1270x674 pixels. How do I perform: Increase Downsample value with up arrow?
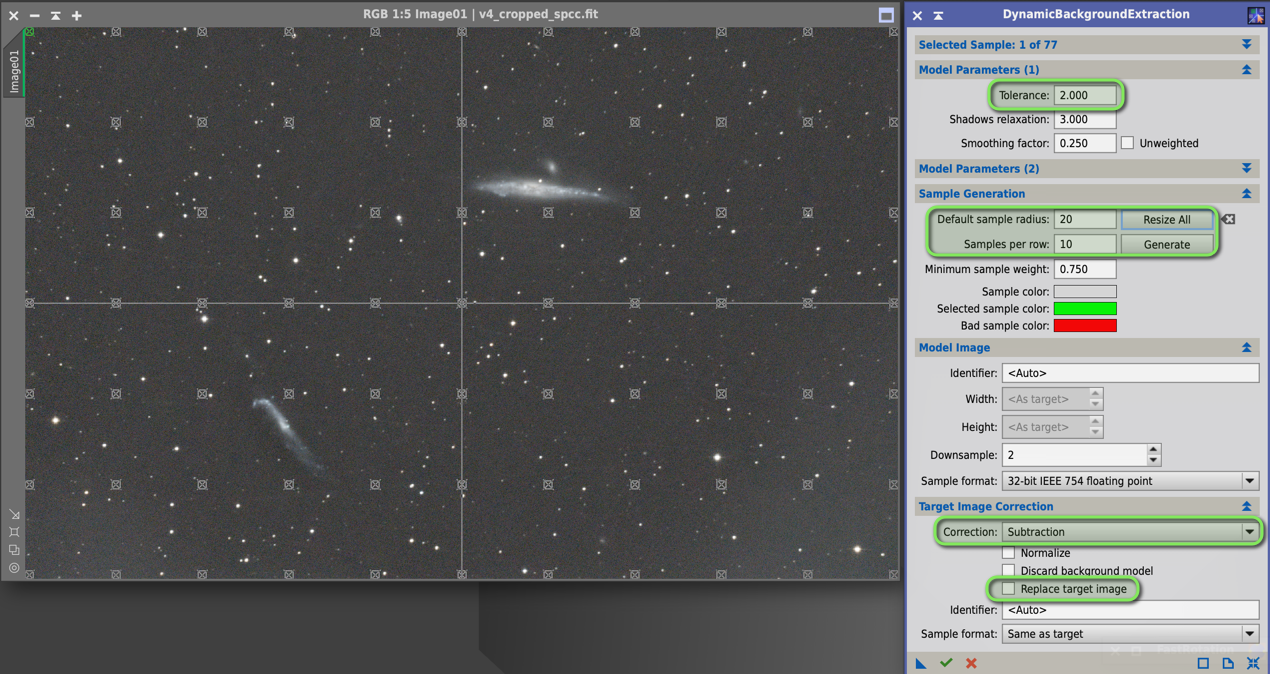click(1153, 449)
